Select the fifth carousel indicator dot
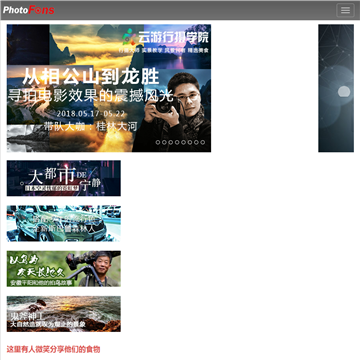Viewport: 360px width, 360px height. (x=183, y=142)
